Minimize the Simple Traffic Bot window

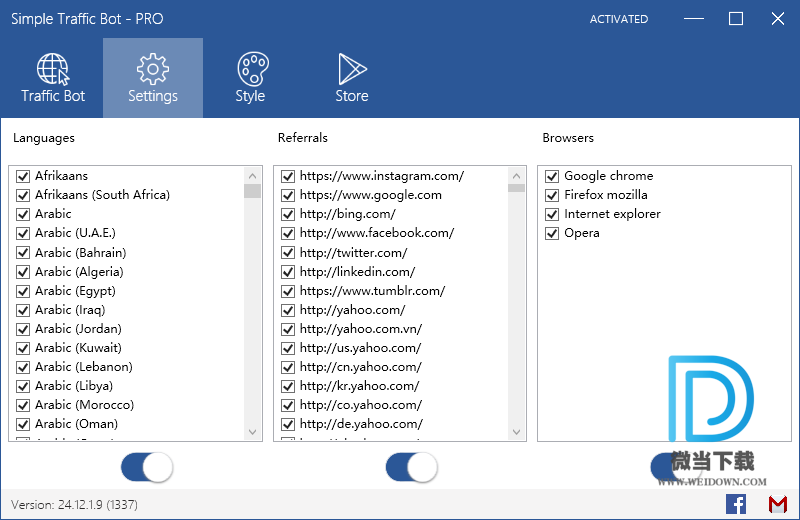(694, 19)
